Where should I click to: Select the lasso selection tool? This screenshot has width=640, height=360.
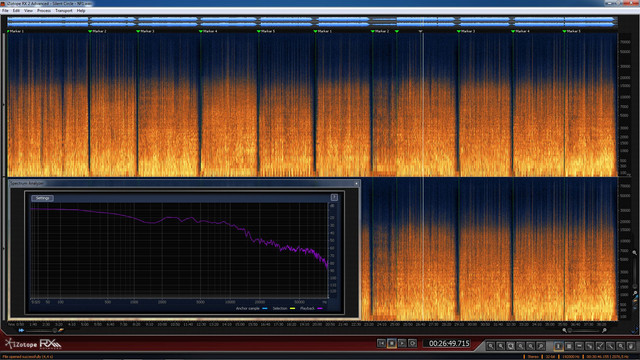tap(589, 346)
